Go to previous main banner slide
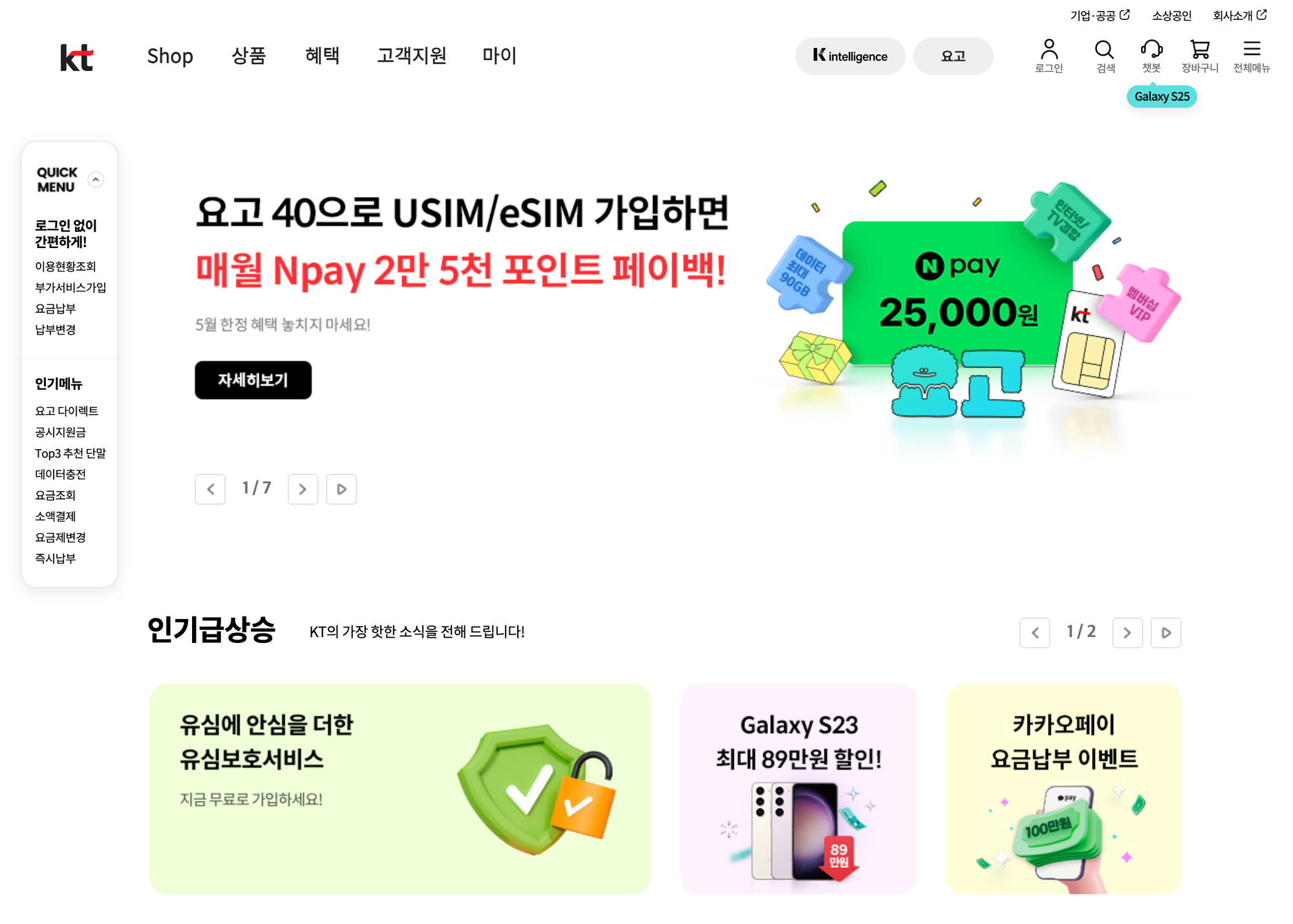The width and height of the screenshot is (1293, 924). click(210, 489)
